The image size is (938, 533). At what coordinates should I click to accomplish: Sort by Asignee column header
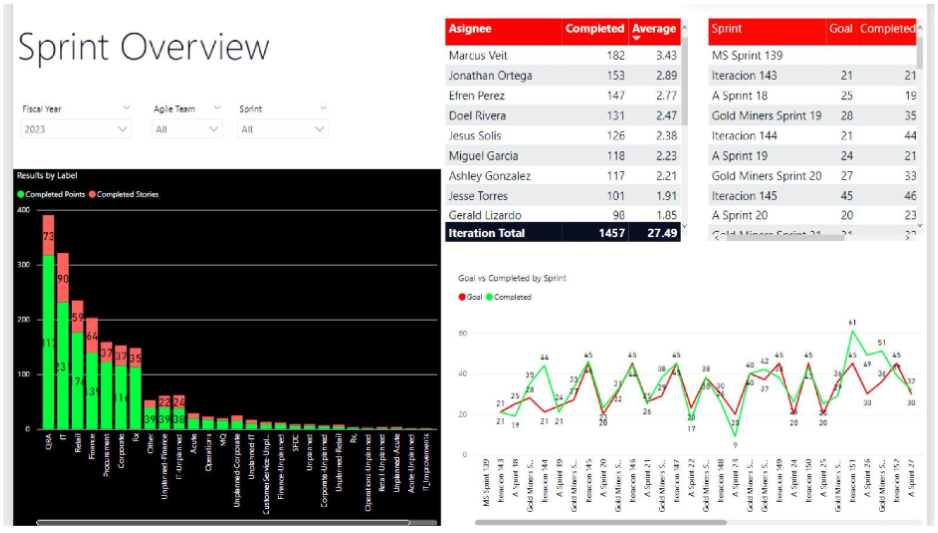pyautogui.click(x=503, y=32)
